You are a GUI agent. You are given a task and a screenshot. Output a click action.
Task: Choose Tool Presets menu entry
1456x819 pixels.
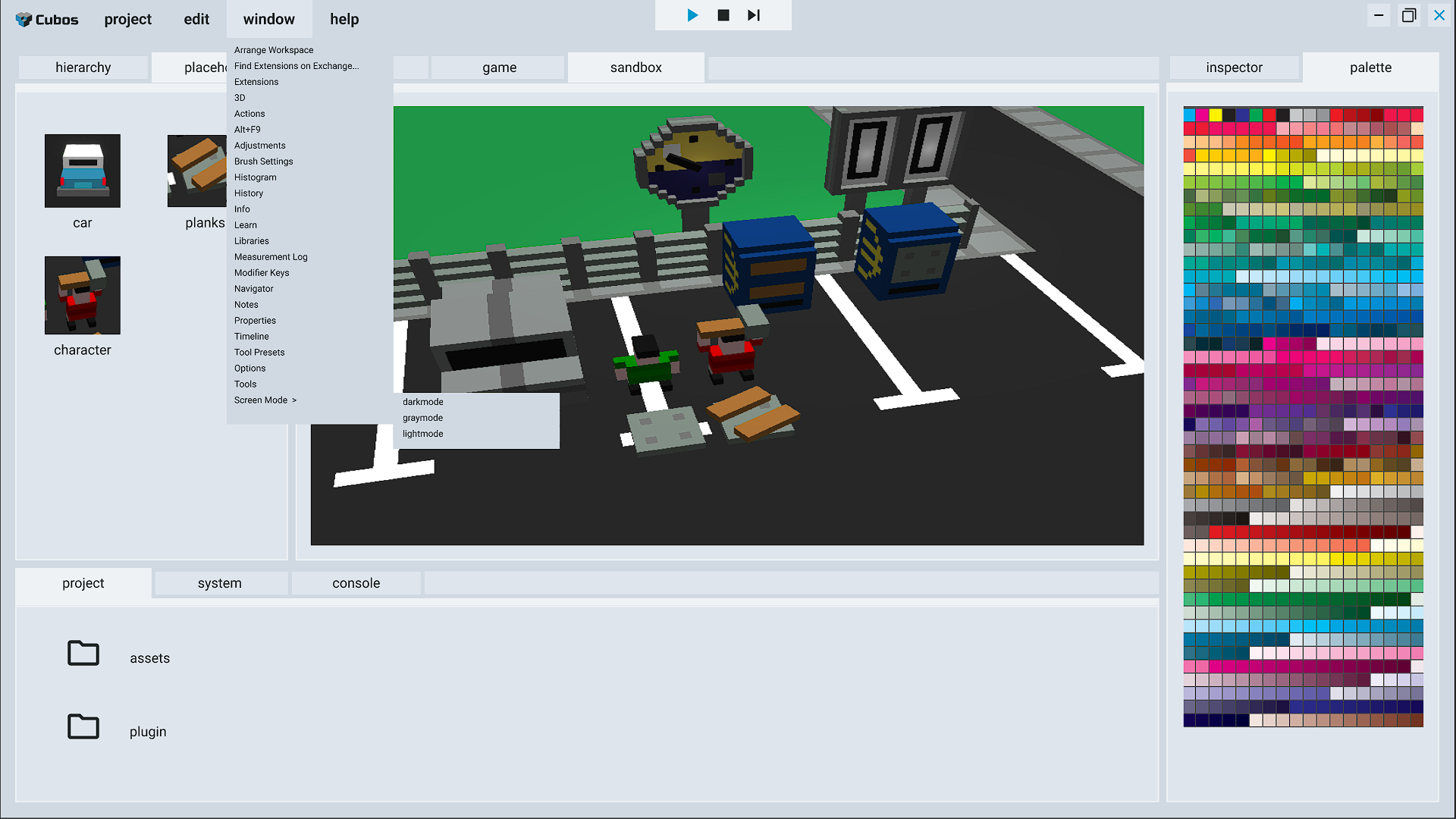pyautogui.click(x=259, y=353)
